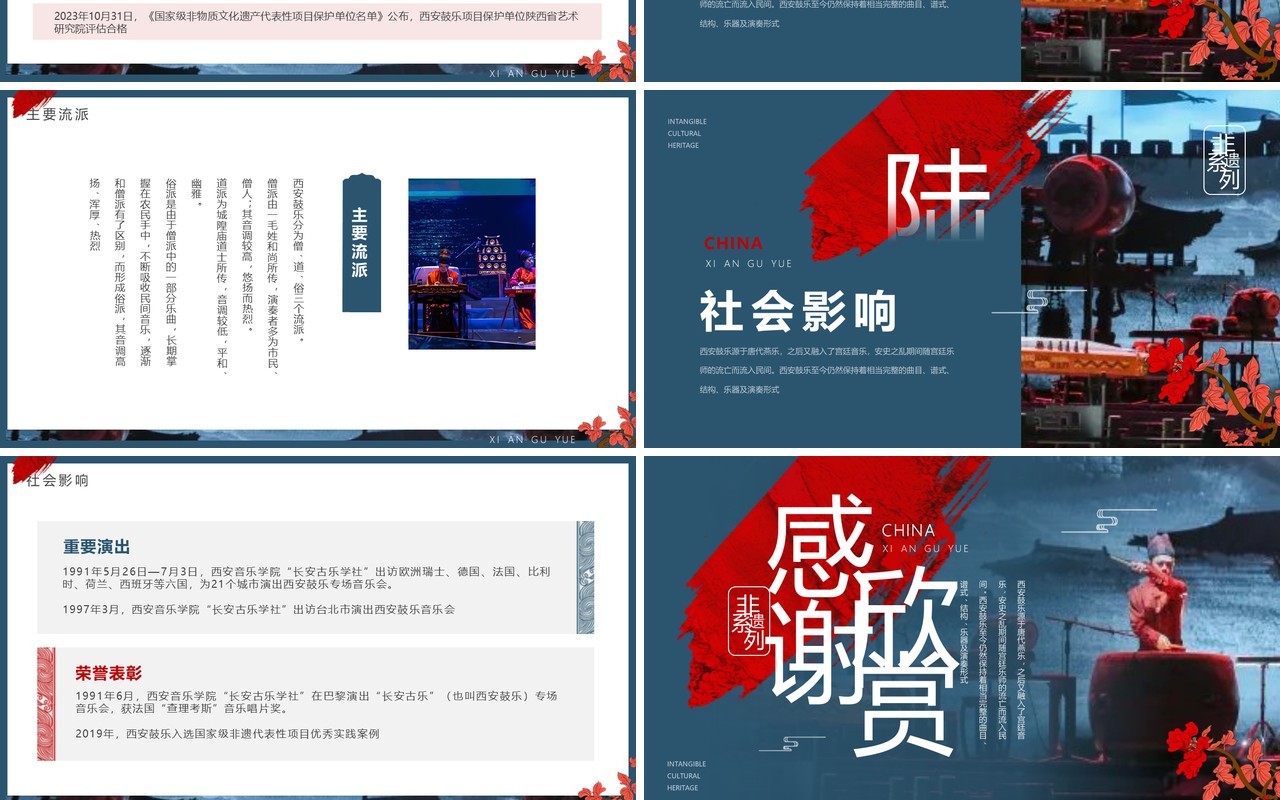The width and height of the screenshot is (1280, 800).
Task: Click the line starting 2019年，西安鼓乐入选
Action: [227, 734]
